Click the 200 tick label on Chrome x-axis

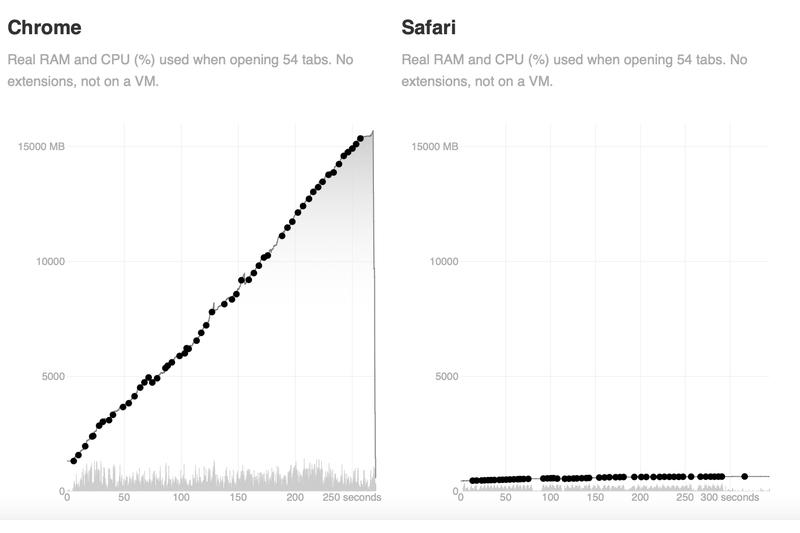(294, 497)
